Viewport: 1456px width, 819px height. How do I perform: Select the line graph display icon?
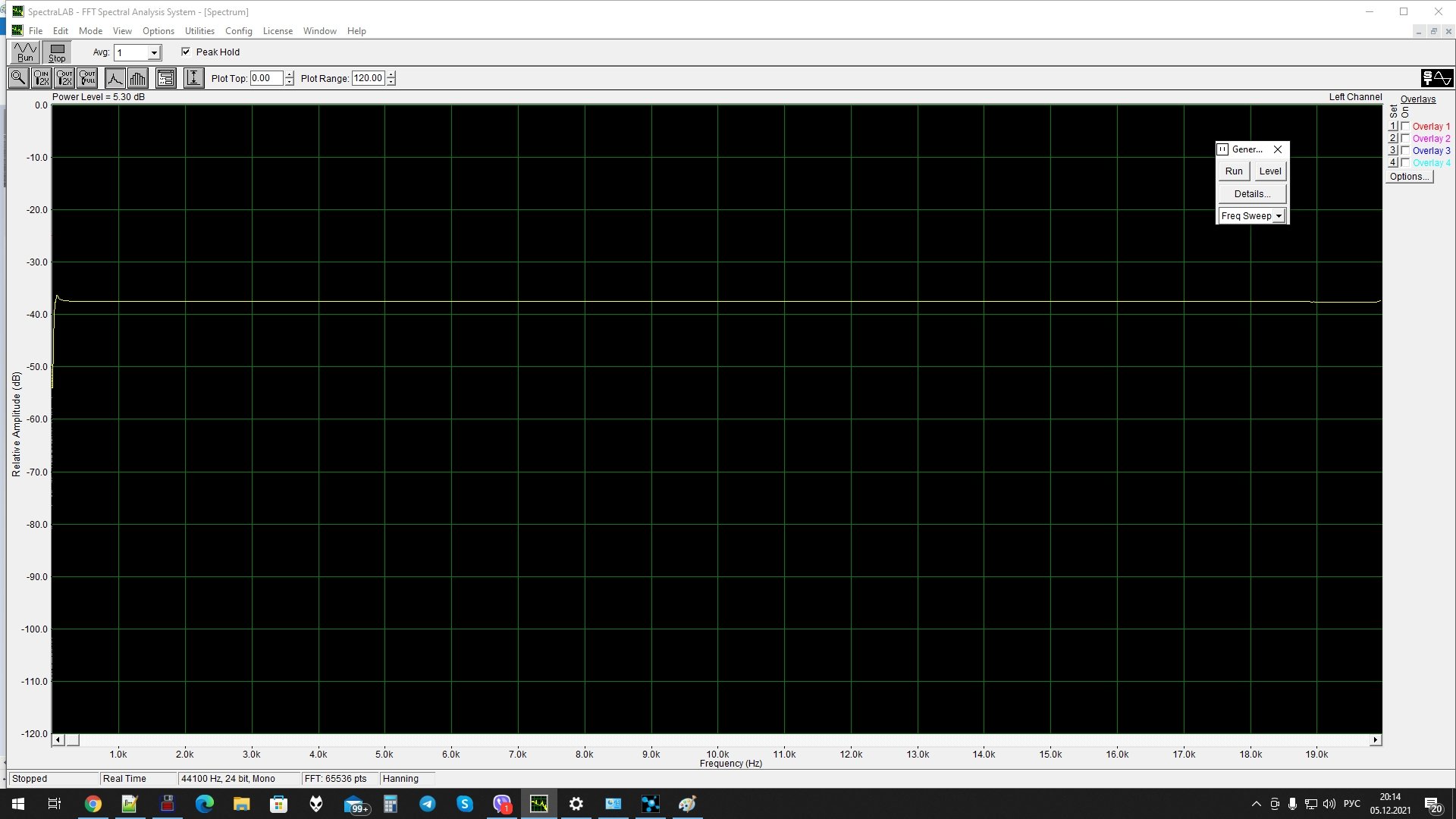(x=115, y=78)
